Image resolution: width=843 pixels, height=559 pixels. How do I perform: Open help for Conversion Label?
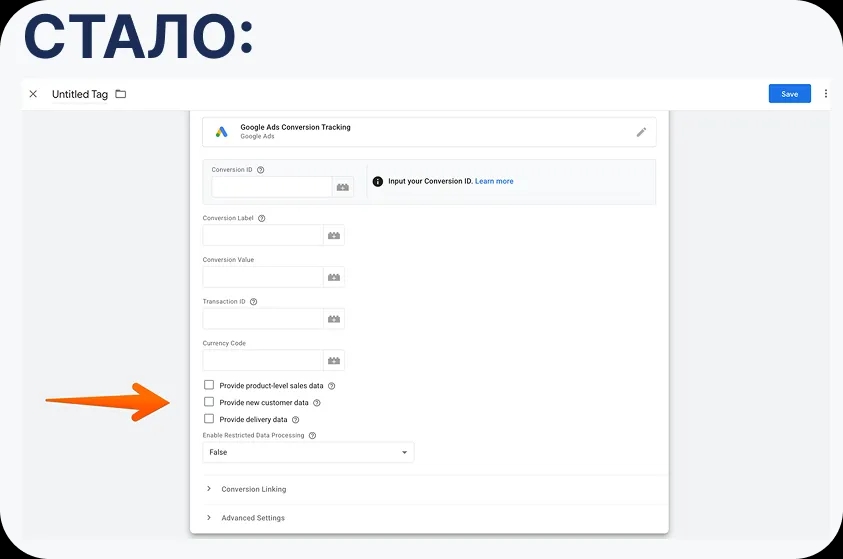(x=262, y=218)
